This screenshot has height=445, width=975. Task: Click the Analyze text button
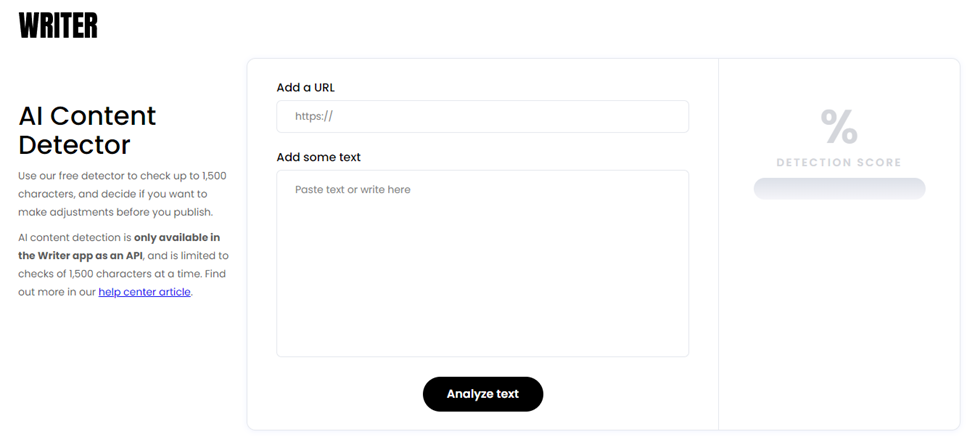coord(483,394)
